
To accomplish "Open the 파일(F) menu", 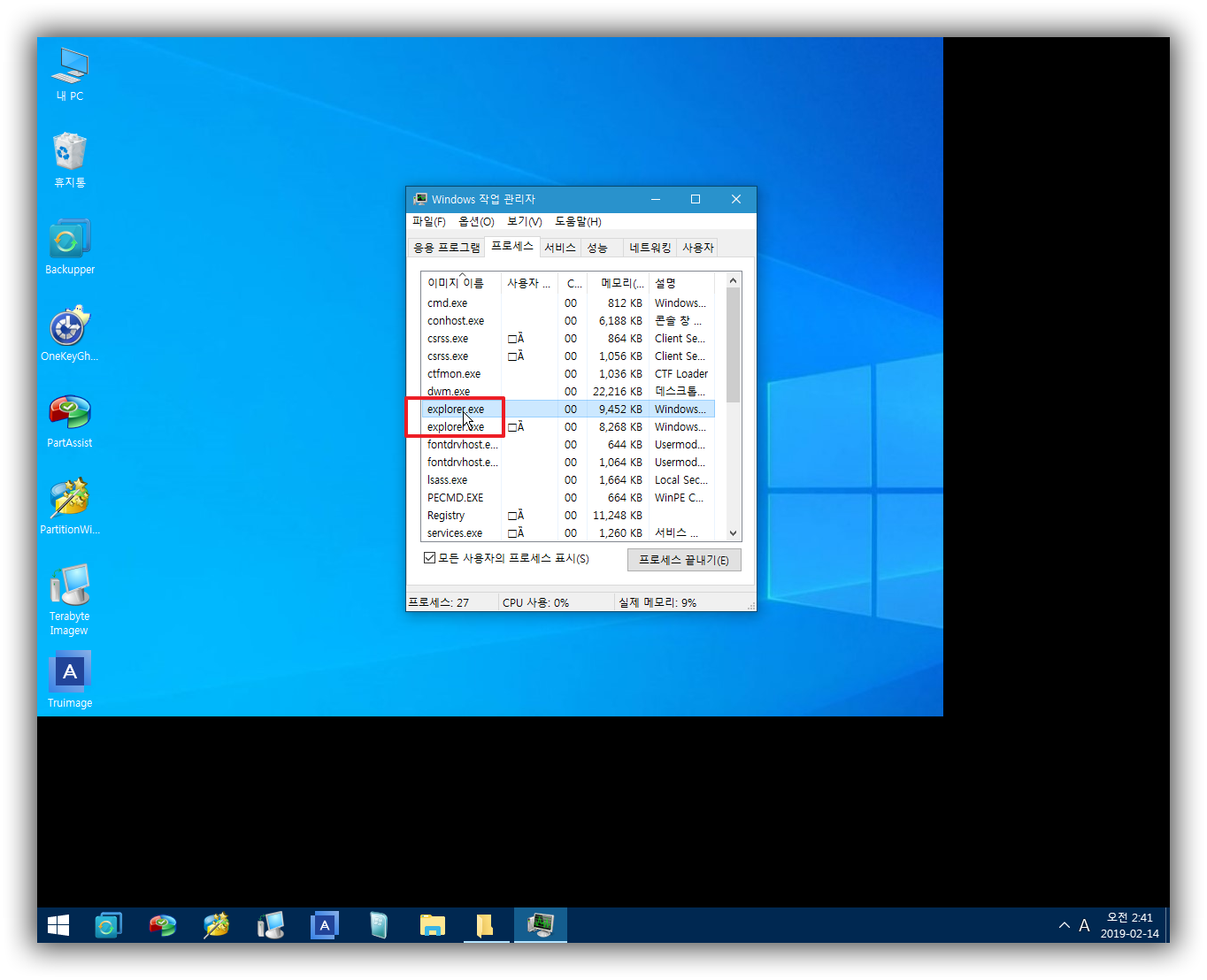I will 429,221.
